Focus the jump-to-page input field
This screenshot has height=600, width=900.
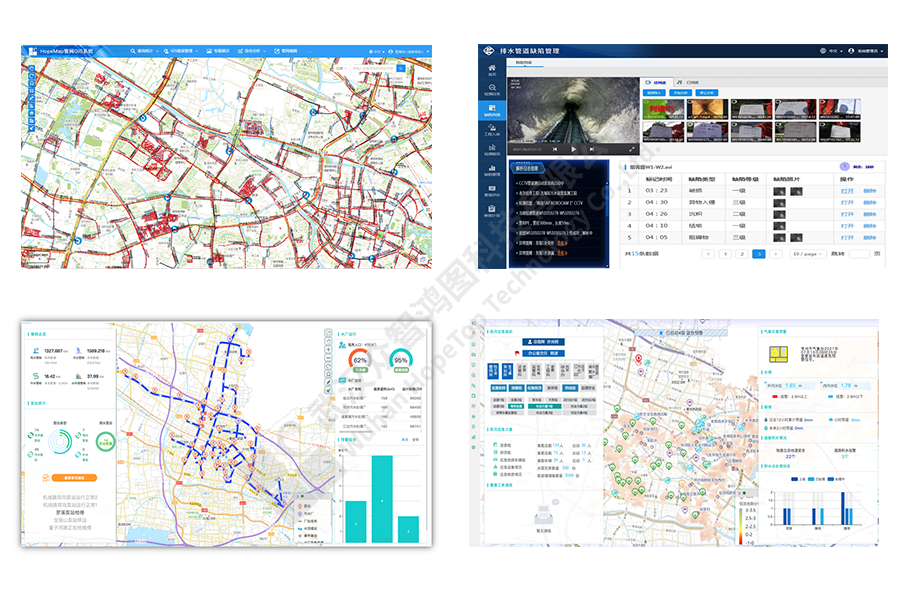tap(859, 254)
